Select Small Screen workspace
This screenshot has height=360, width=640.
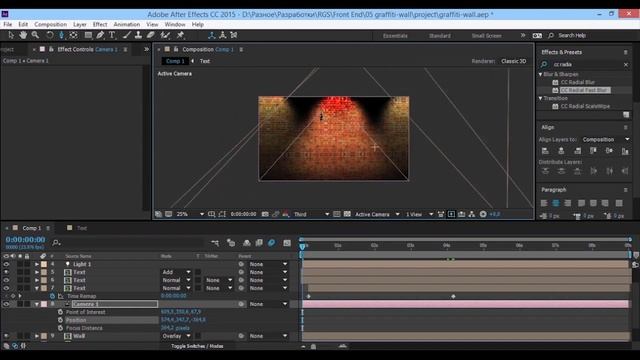click(x=486, y=36)
